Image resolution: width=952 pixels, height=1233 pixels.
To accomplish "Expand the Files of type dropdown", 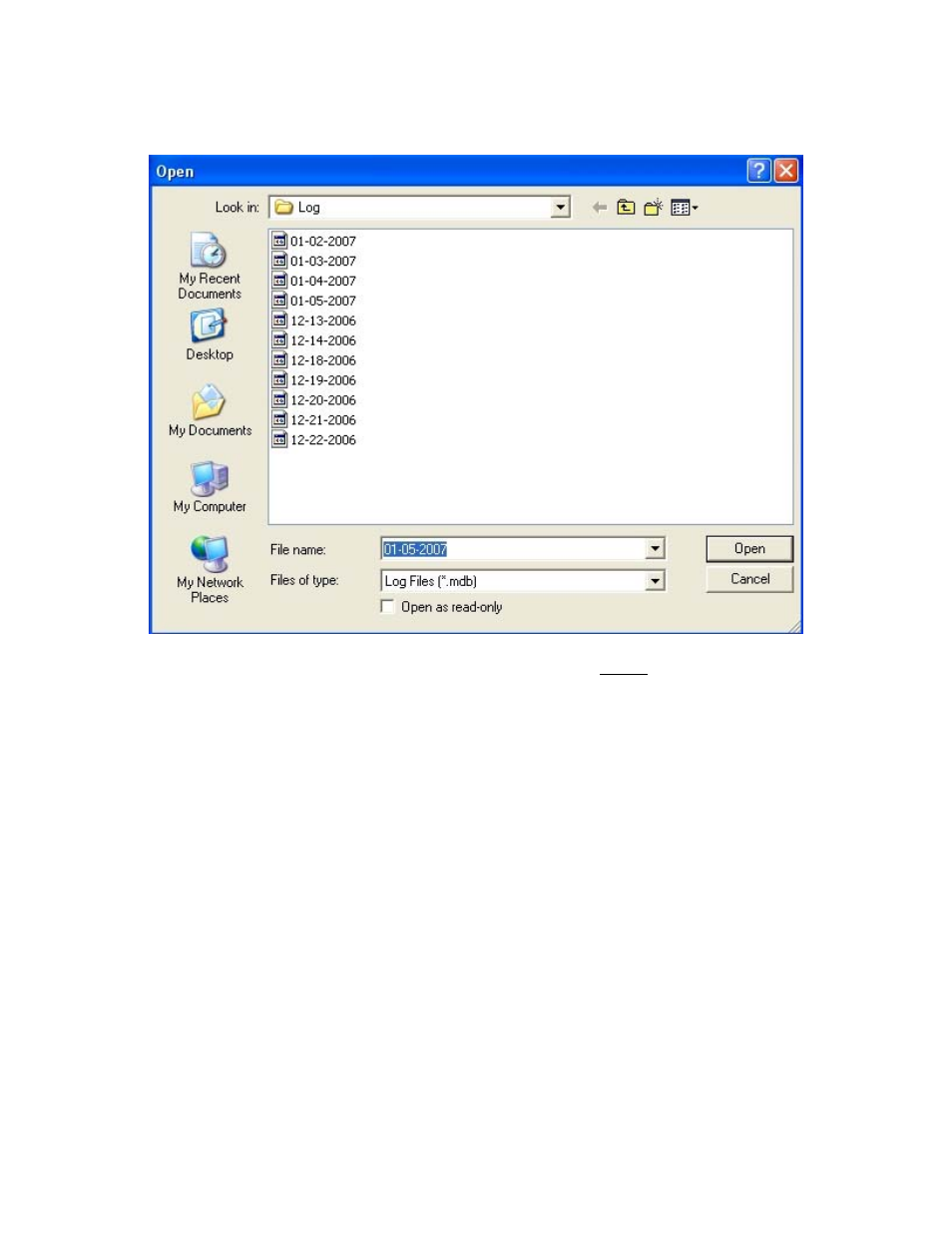I will click(655, 581).
